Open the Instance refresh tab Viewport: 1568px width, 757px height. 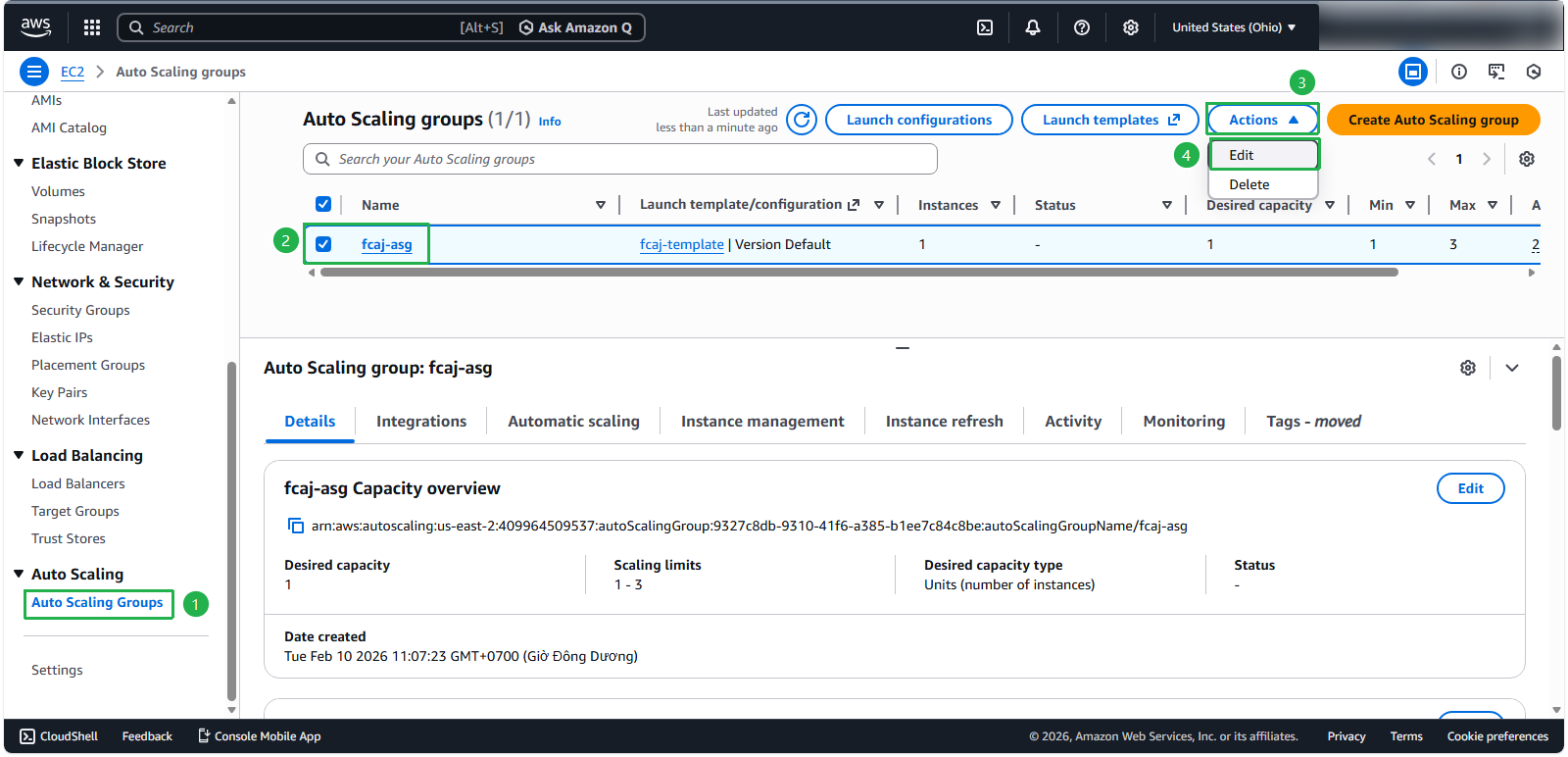945,422
